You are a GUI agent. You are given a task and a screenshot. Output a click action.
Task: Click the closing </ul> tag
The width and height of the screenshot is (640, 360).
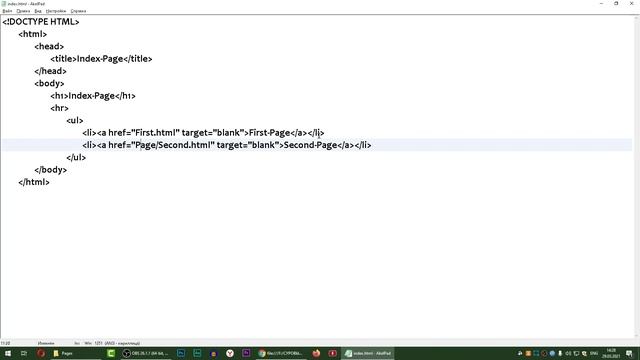point(76,158)
